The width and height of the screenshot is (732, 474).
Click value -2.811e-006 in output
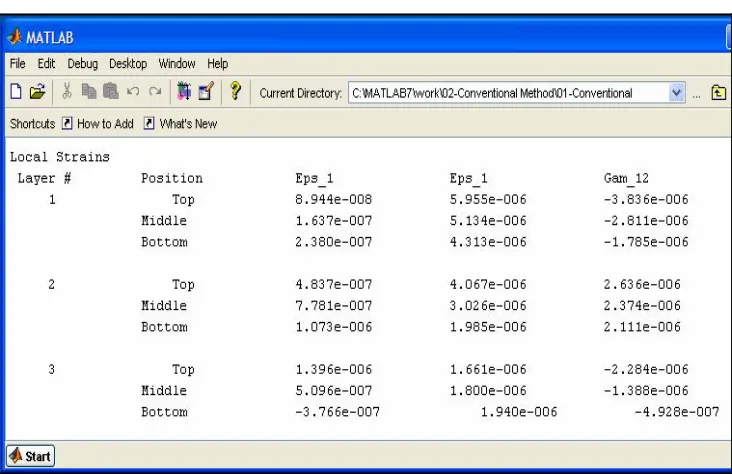coord(646,221)
